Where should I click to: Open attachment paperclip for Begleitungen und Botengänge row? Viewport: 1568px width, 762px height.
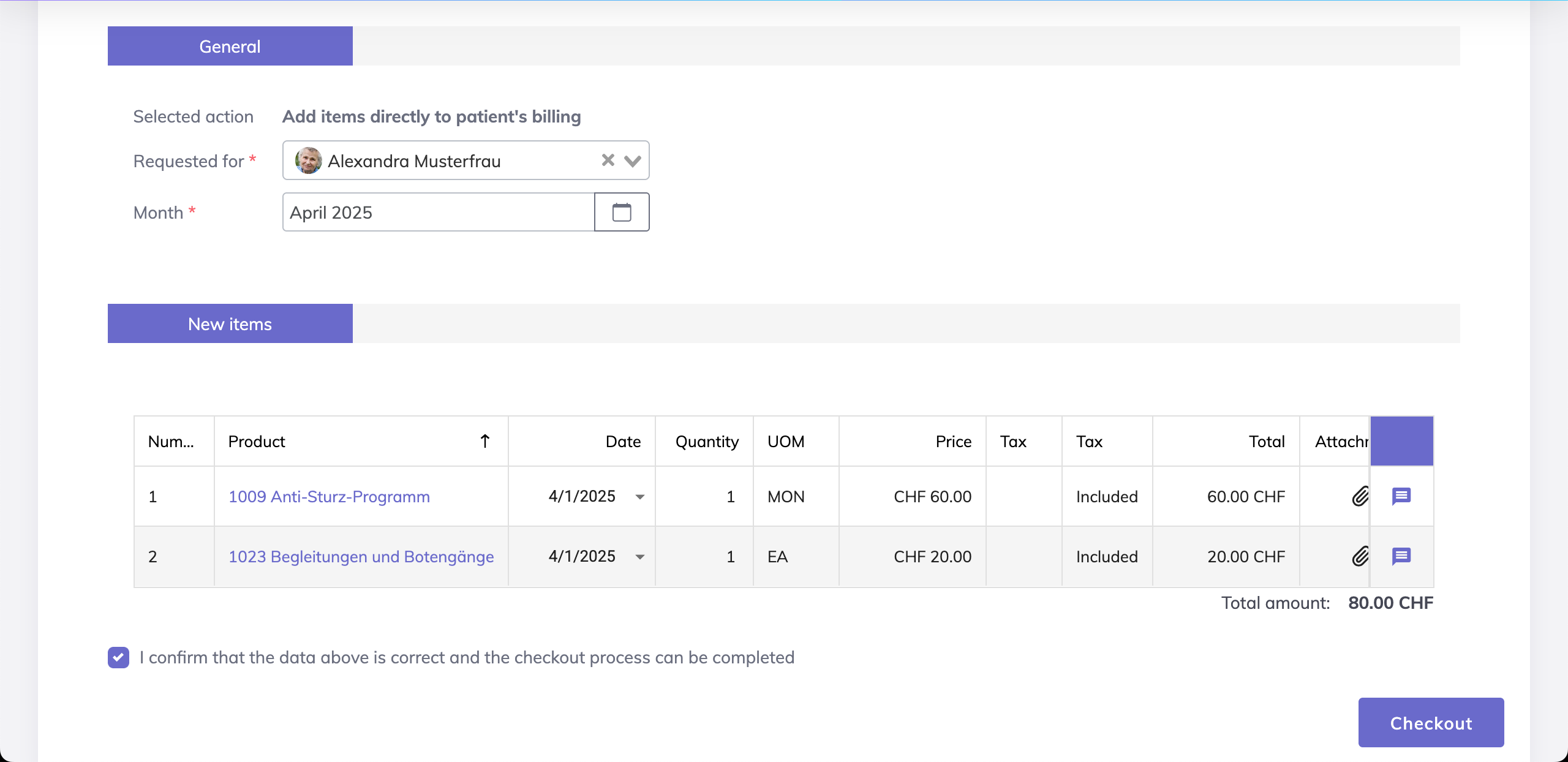tap(1360, 556)
